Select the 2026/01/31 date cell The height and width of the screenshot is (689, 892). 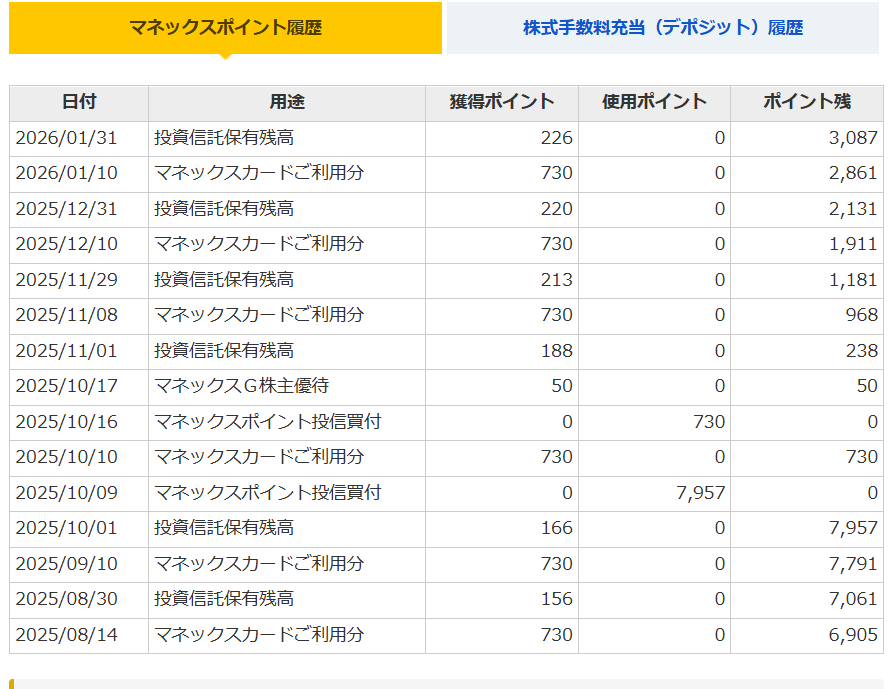pos(66,138)
